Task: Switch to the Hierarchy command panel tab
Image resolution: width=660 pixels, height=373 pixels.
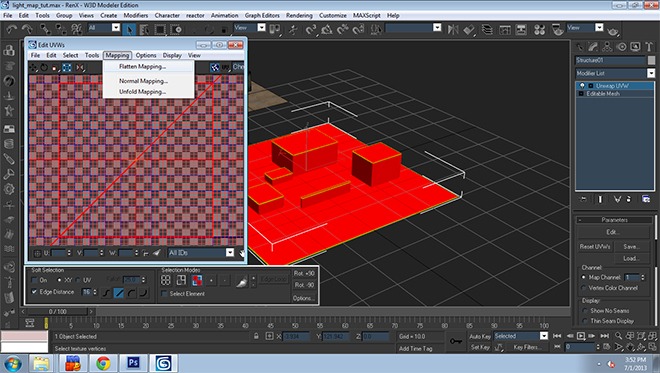Action: coord(607,47)
